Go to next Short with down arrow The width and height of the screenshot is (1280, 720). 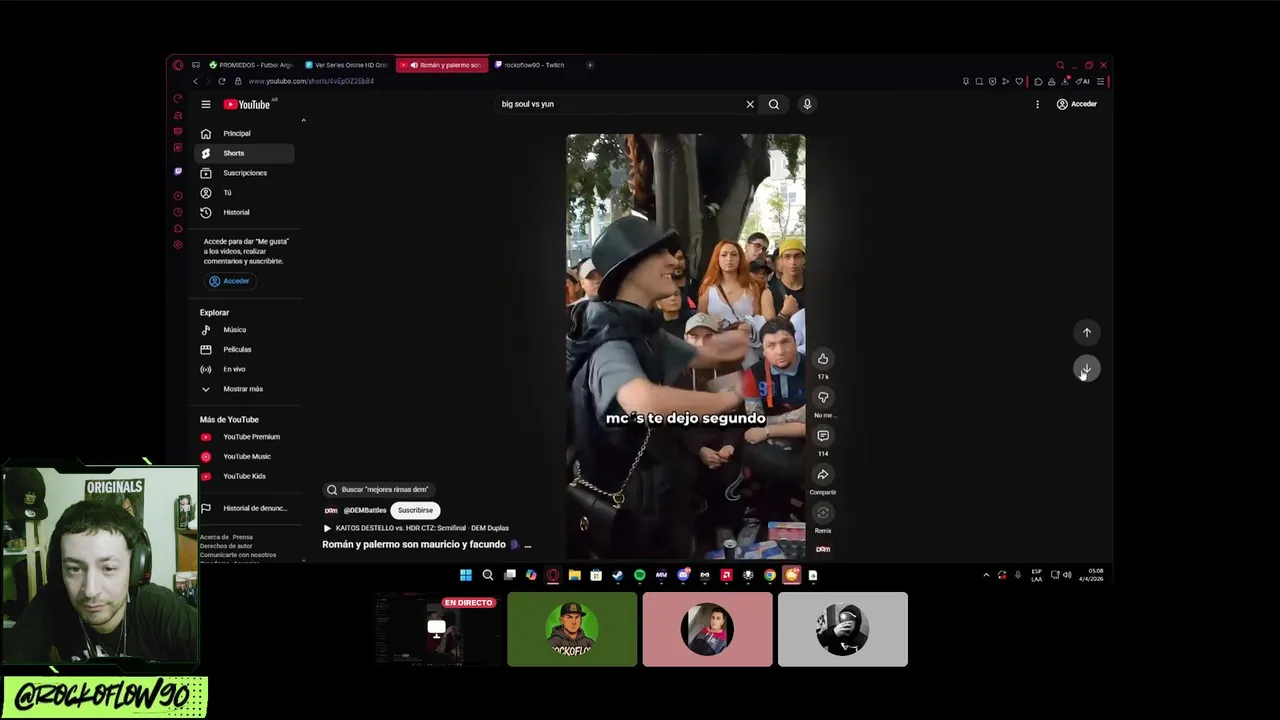coord(1087,370)
